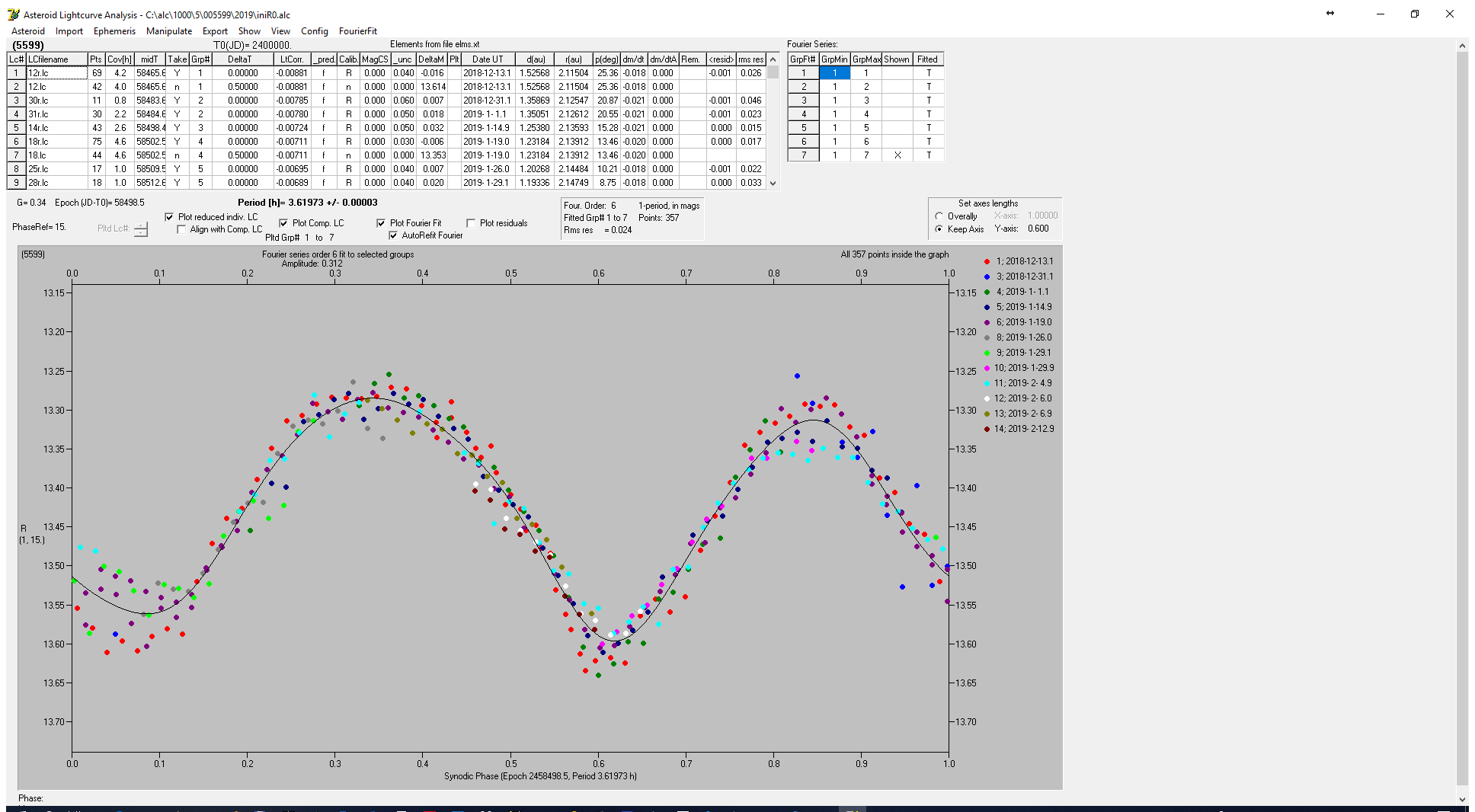
Task: Click the Period [h] value text
Action: pyautogui.click(x=307, y=203)
